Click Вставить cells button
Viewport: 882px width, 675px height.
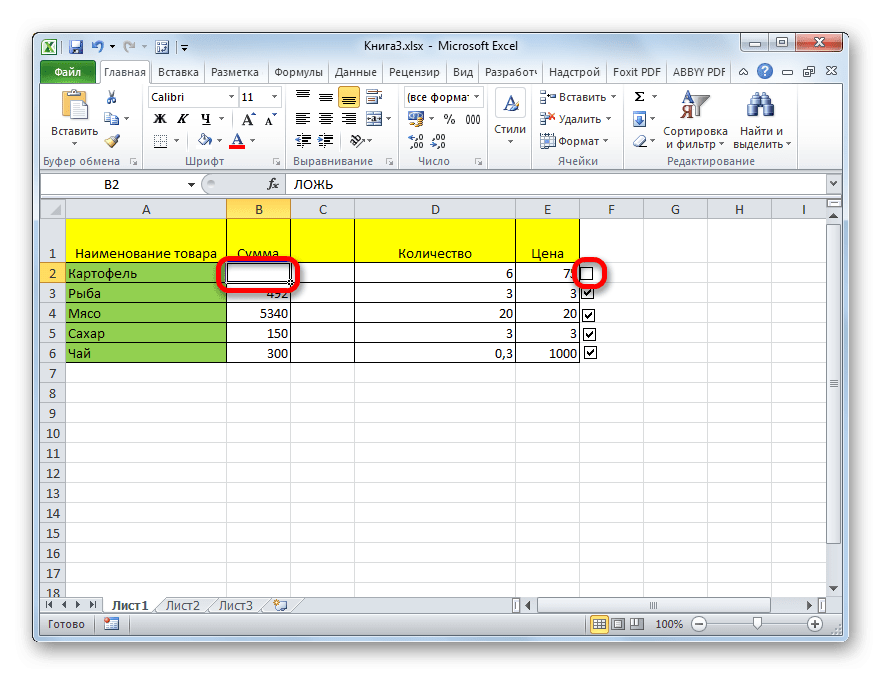[578, 97]
